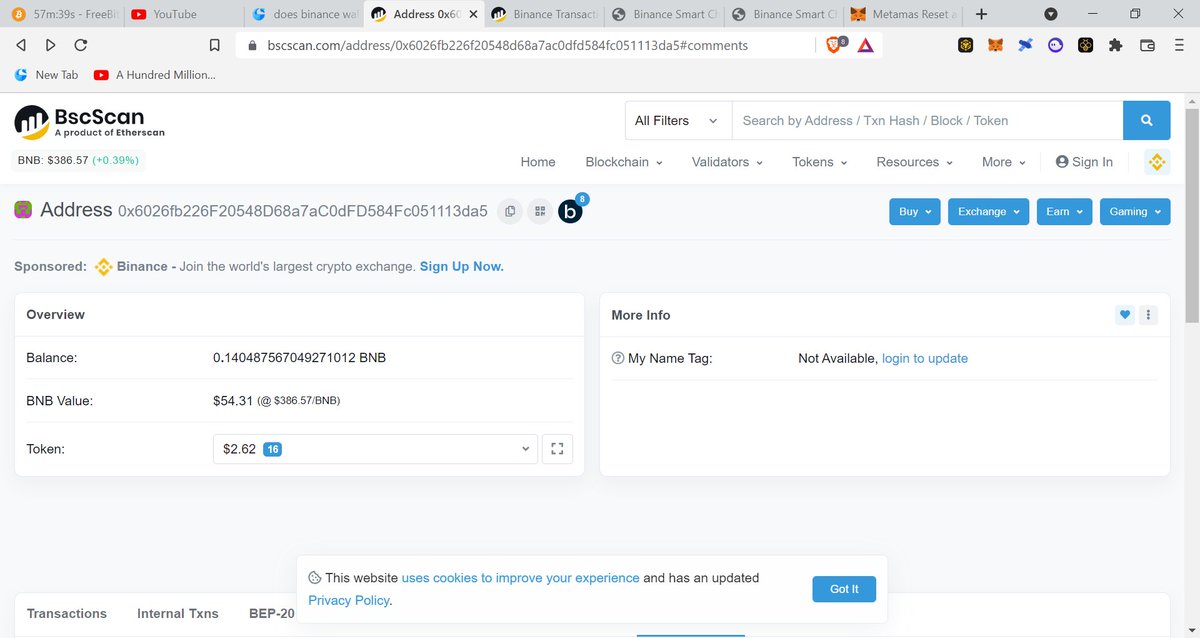Open the three-dot menu in More Info panel
This screenshot has width=1200, height=638.
pyautogui.click(x=1148, y=314)
